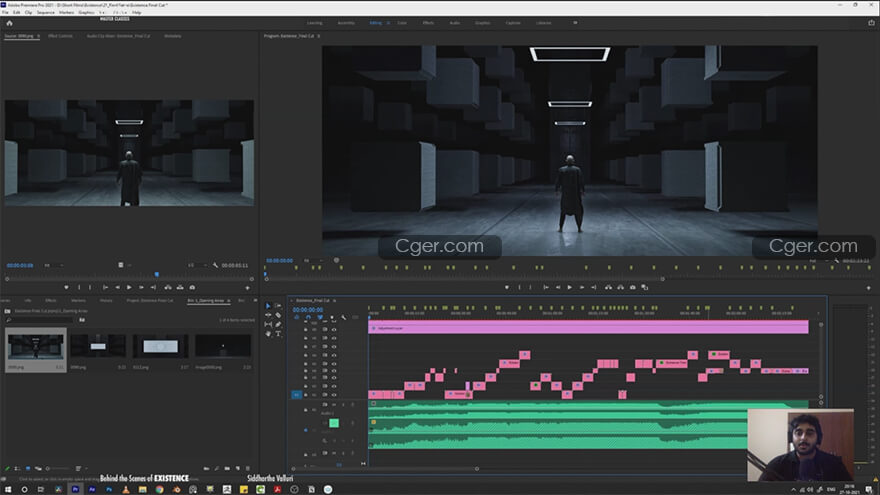The height and width of the screenshot is (495, 880).
Task: Open the Program monitor button editor plus icon
Action: pyautogui.click(x=869, y=288)
